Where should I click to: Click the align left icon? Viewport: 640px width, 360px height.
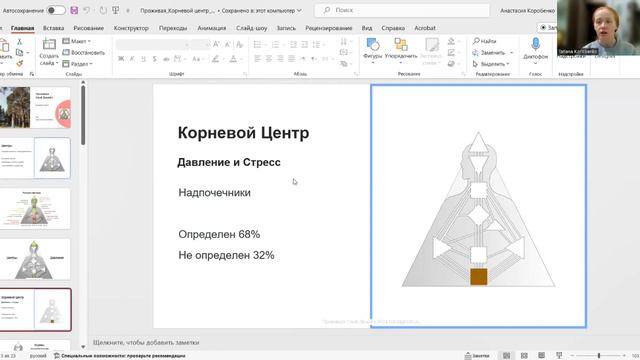pyautogui.click(x=257, y=59)
